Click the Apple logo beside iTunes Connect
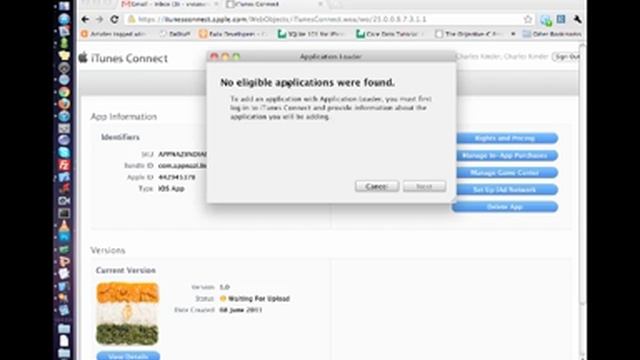Screen dimensions: 640x360 pyautogui.click(x=83, y=58)
